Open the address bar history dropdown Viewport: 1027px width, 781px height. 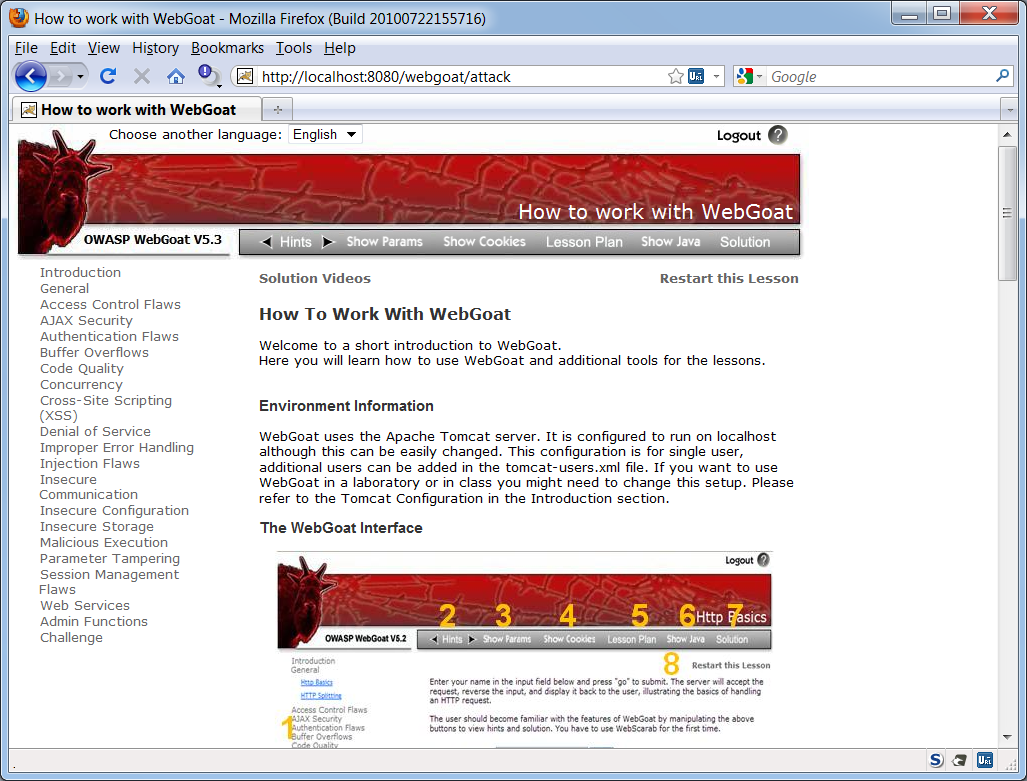point(716,77)
